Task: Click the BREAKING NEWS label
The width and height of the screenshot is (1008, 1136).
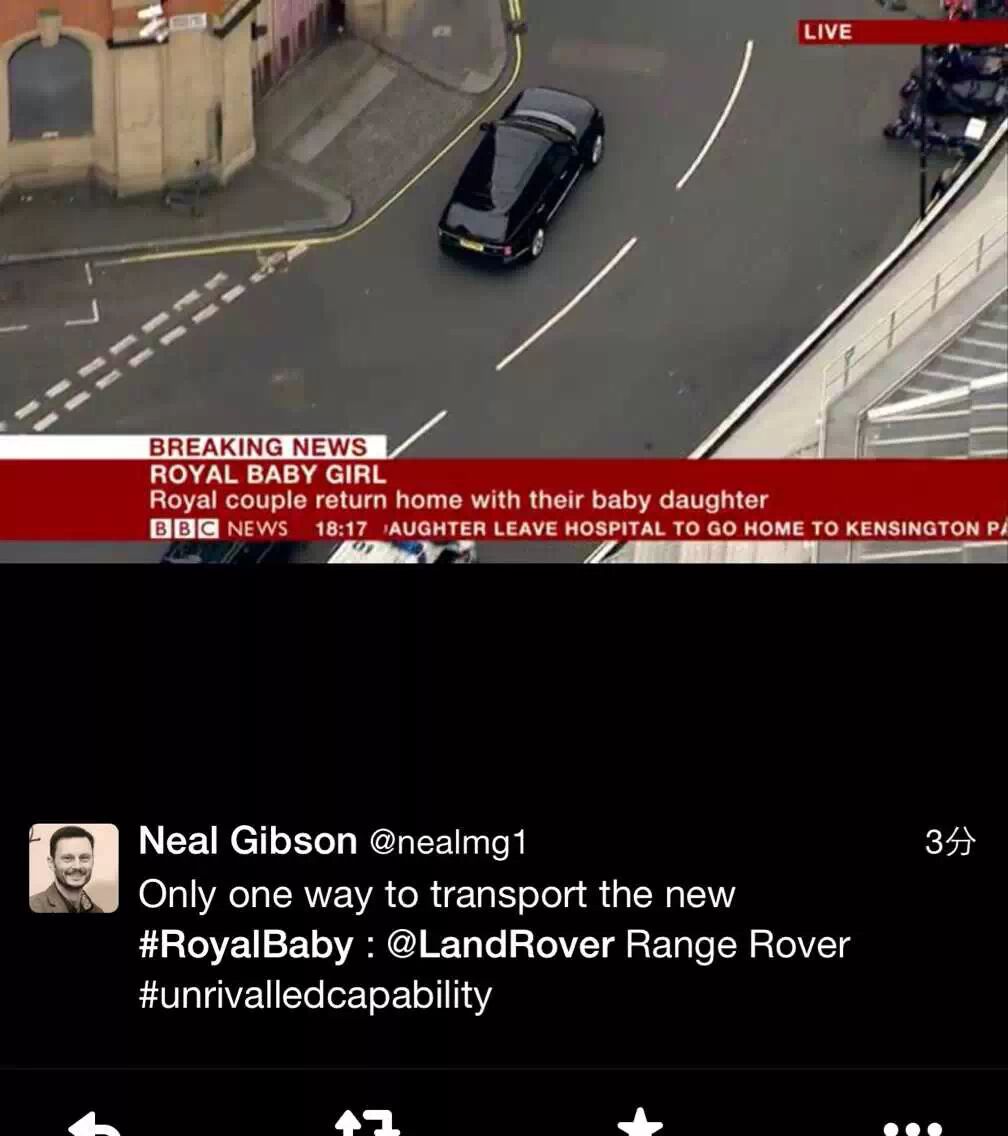Action: pyautogui.click(x=258, y=446)
